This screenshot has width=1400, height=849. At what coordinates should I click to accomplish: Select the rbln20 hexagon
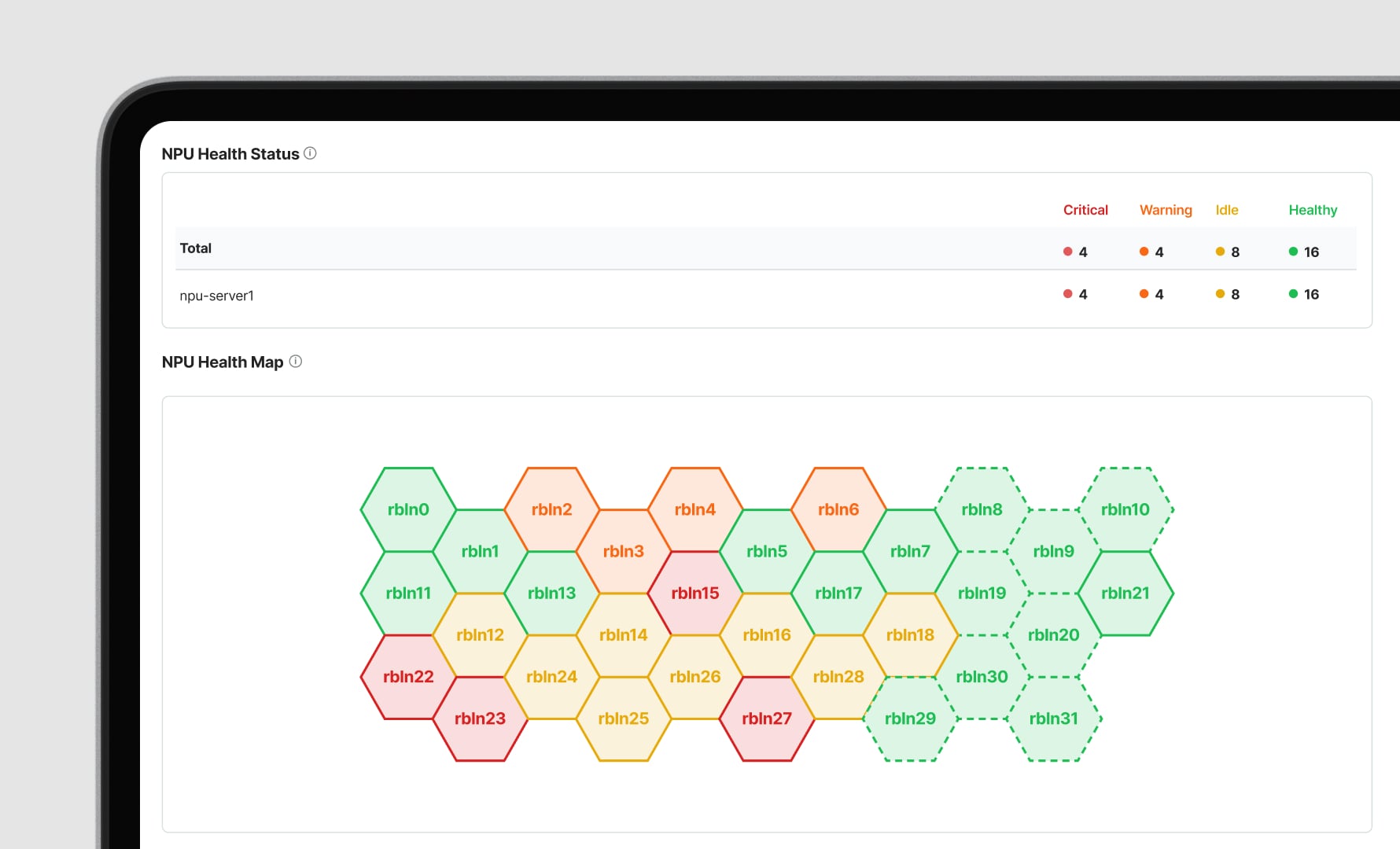(1054, 634)
